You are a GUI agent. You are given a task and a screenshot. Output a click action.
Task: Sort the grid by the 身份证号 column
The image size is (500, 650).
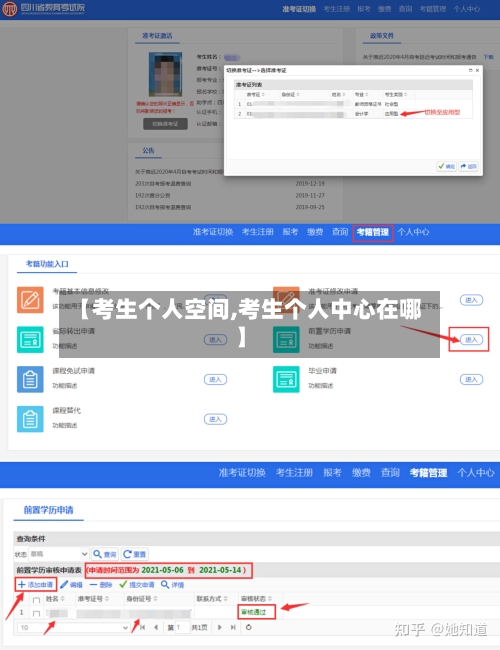coord(142,599)
